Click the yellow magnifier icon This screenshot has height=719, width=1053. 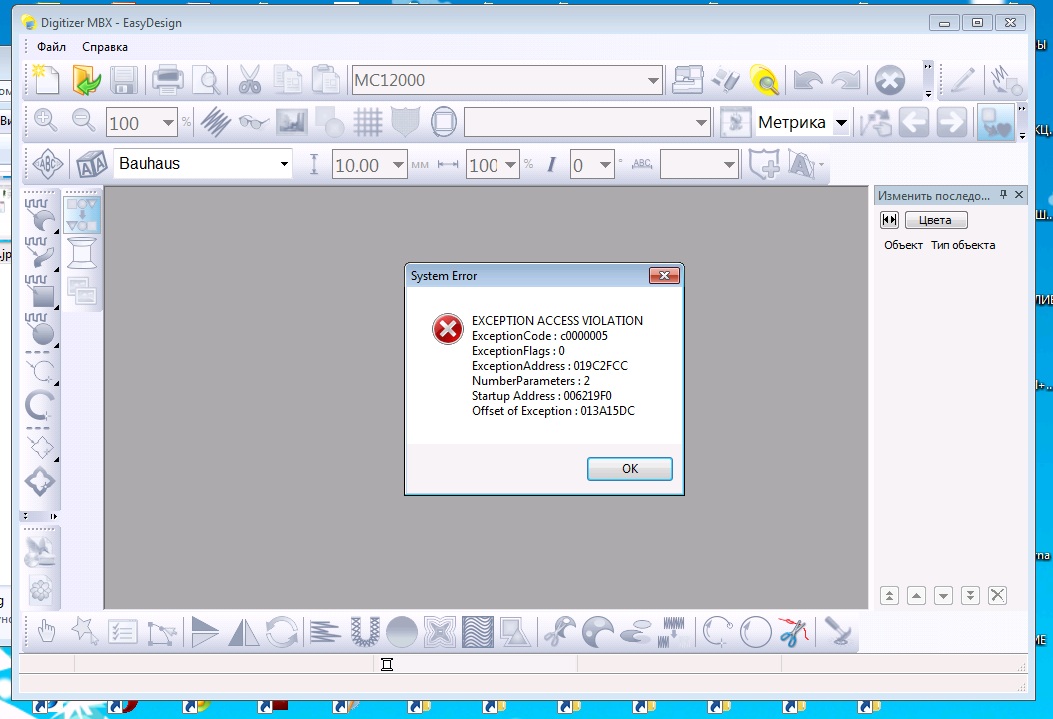click(764, 80)
